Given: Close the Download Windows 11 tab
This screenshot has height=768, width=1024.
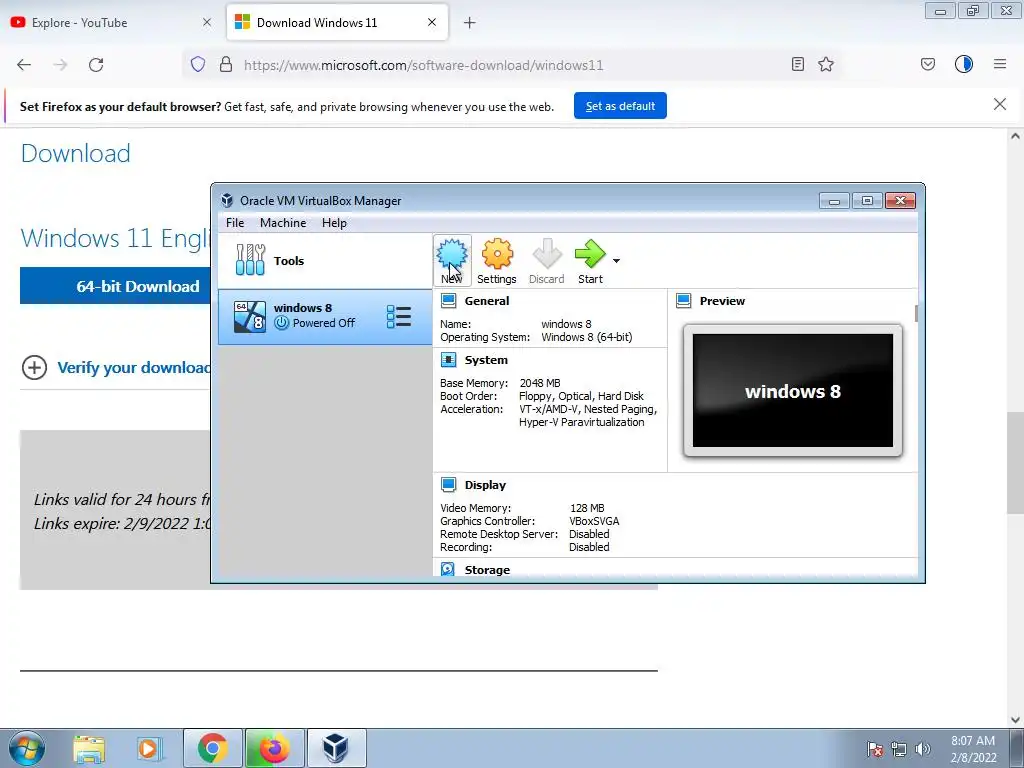Looking at the screenshot, I should 432,22.
